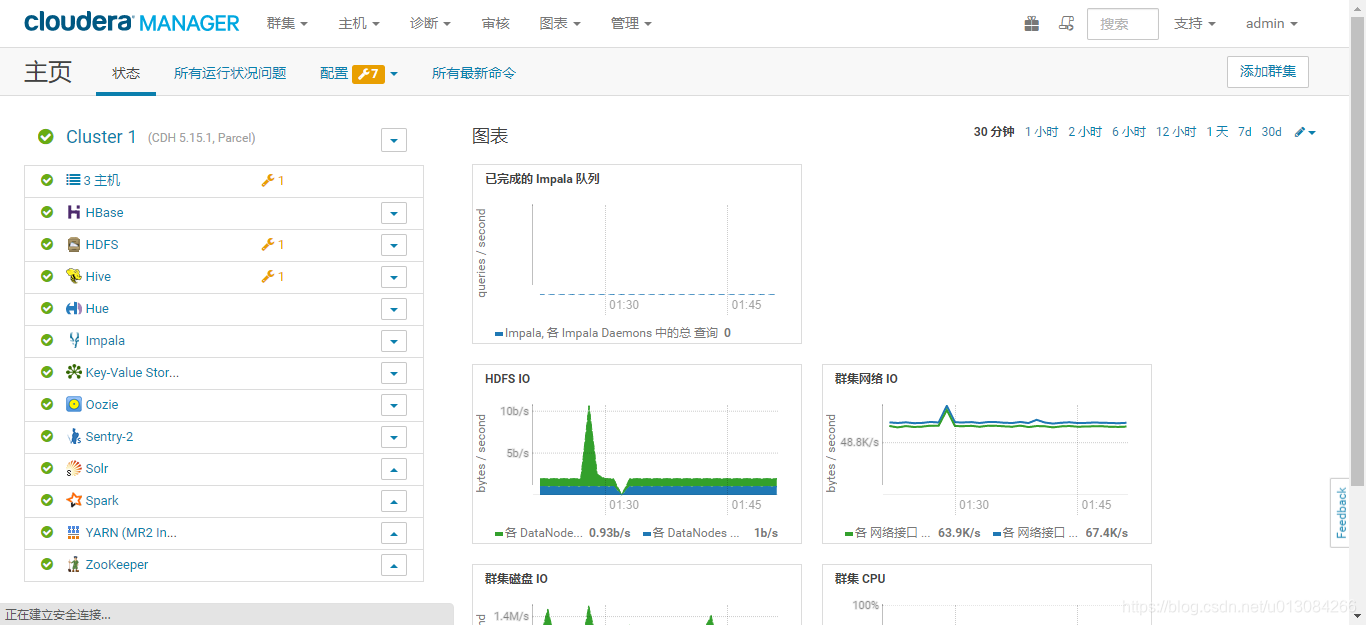
Task: Open the 审核 menu item
Action: click(495, 23)
